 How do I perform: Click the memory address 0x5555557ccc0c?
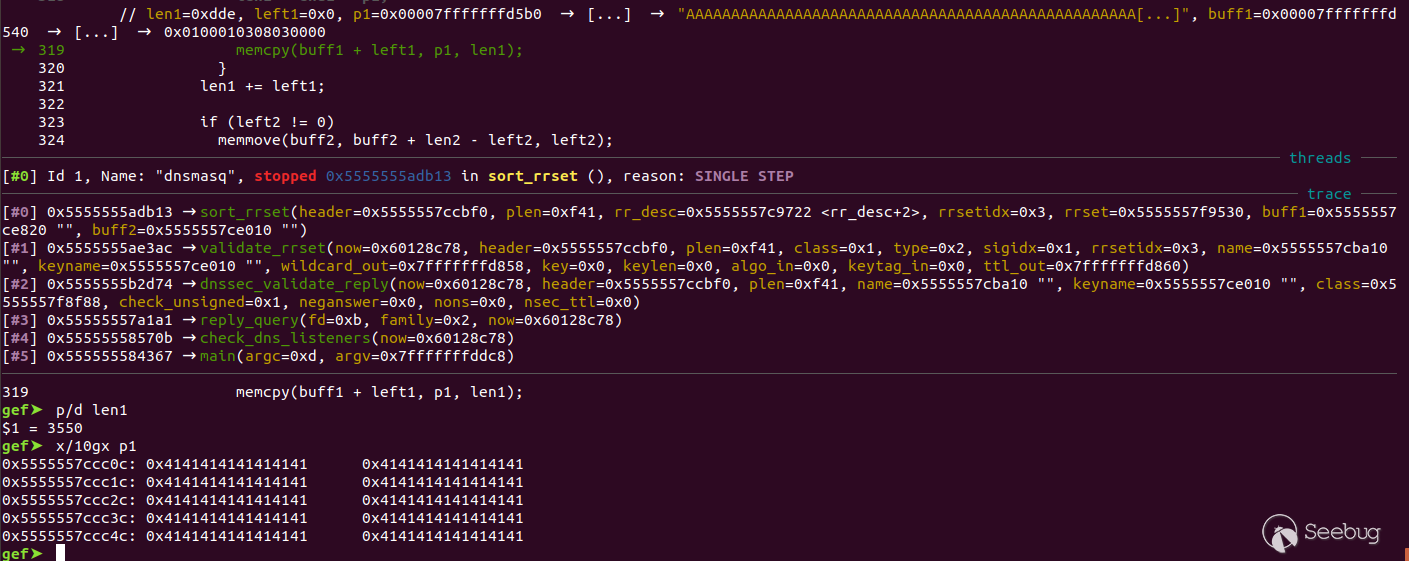(70, 464)
